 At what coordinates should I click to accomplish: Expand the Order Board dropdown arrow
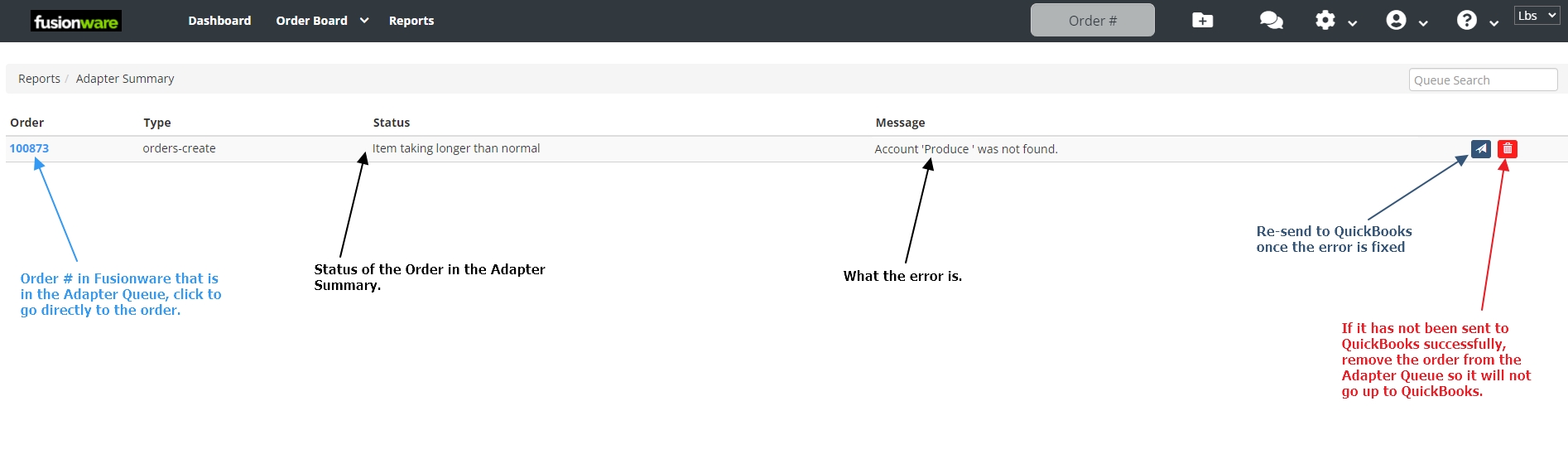364,21
